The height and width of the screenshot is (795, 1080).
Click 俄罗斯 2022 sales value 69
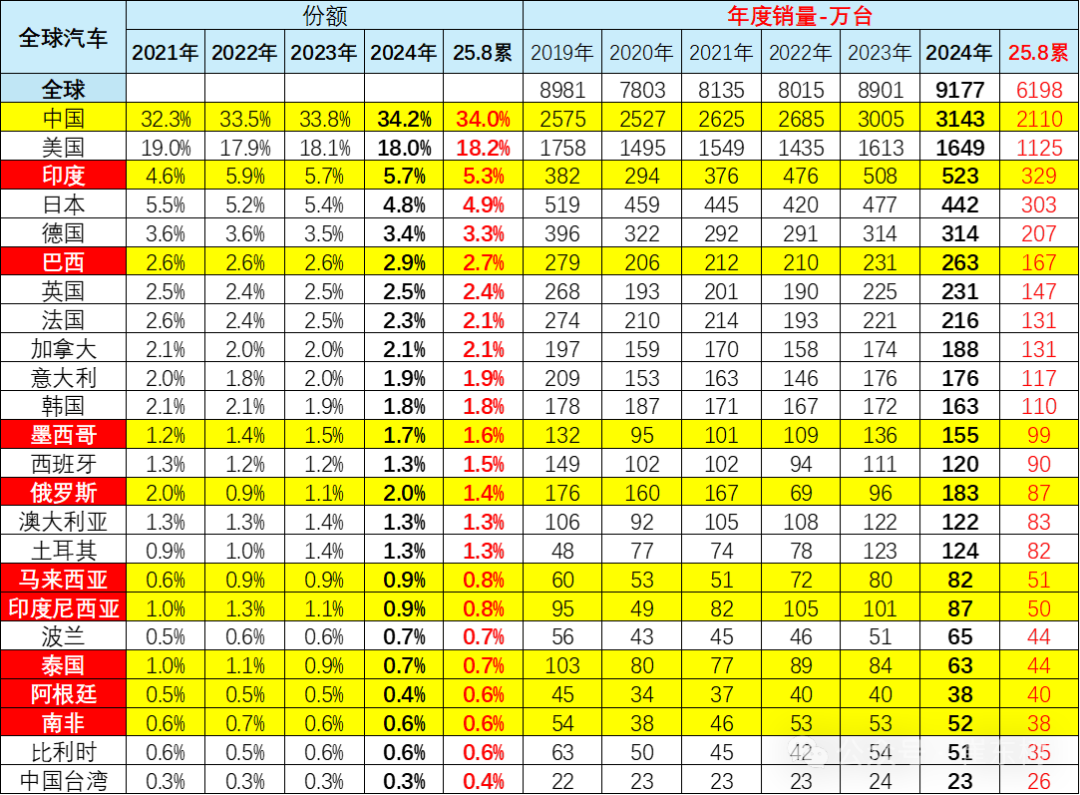coord(800,493)
